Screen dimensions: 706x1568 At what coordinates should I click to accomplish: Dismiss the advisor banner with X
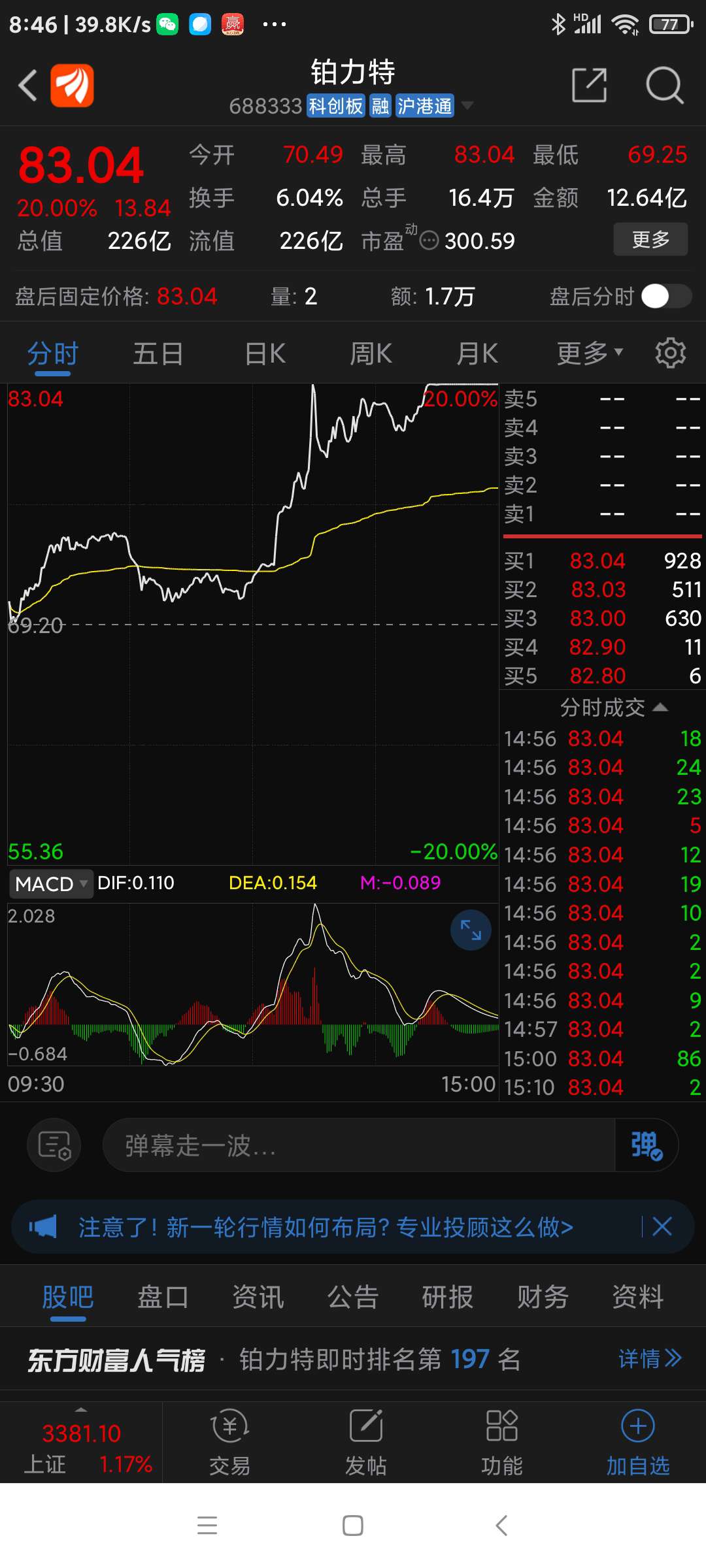(x=662, y=1226)
